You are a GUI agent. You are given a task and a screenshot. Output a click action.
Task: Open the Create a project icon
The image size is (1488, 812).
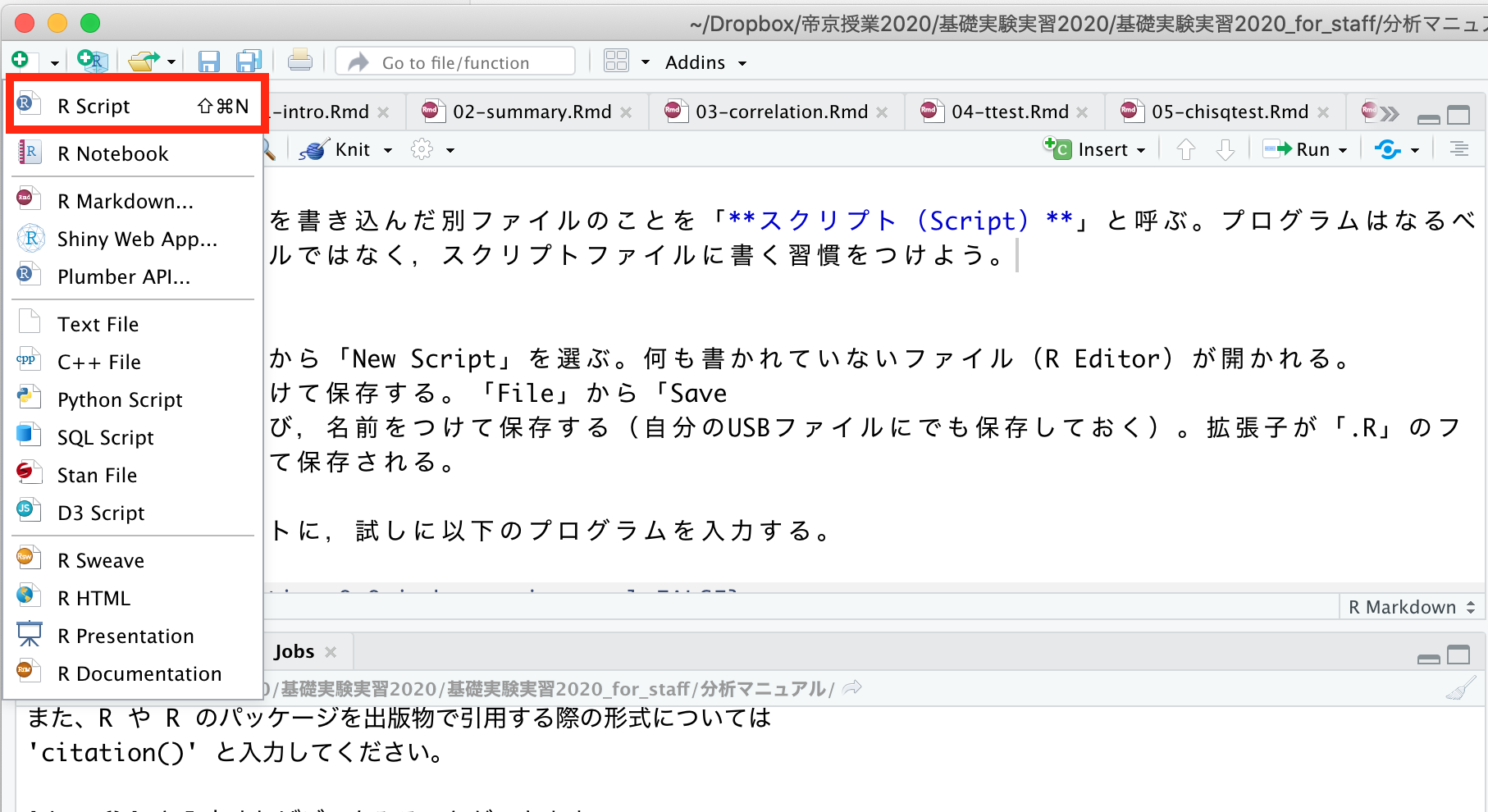point(91,61)
